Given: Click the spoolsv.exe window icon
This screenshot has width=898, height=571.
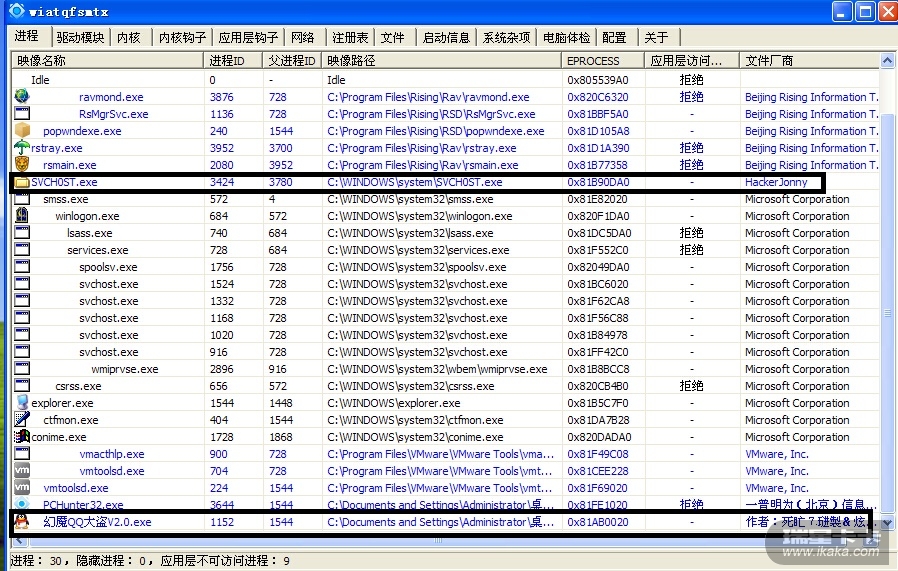Looking at the screenshot, I should click(x=22, y=266).
